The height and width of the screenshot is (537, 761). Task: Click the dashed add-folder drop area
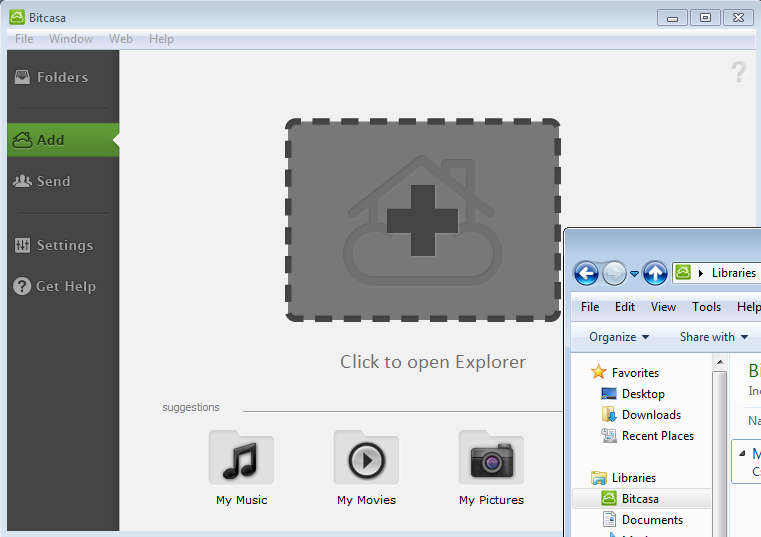pos(422,220)
